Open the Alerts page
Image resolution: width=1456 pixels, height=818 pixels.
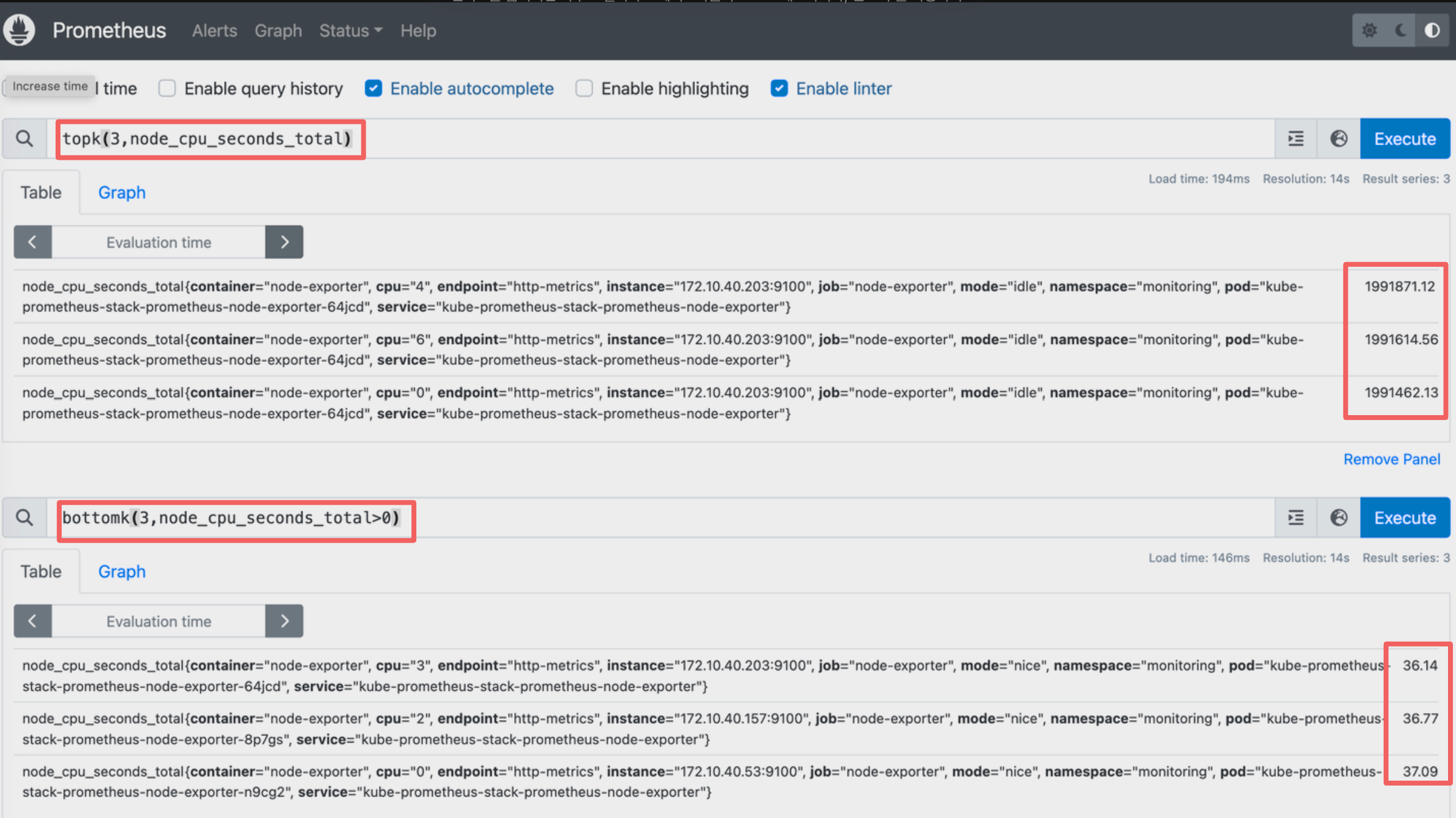tap(214, 31)
